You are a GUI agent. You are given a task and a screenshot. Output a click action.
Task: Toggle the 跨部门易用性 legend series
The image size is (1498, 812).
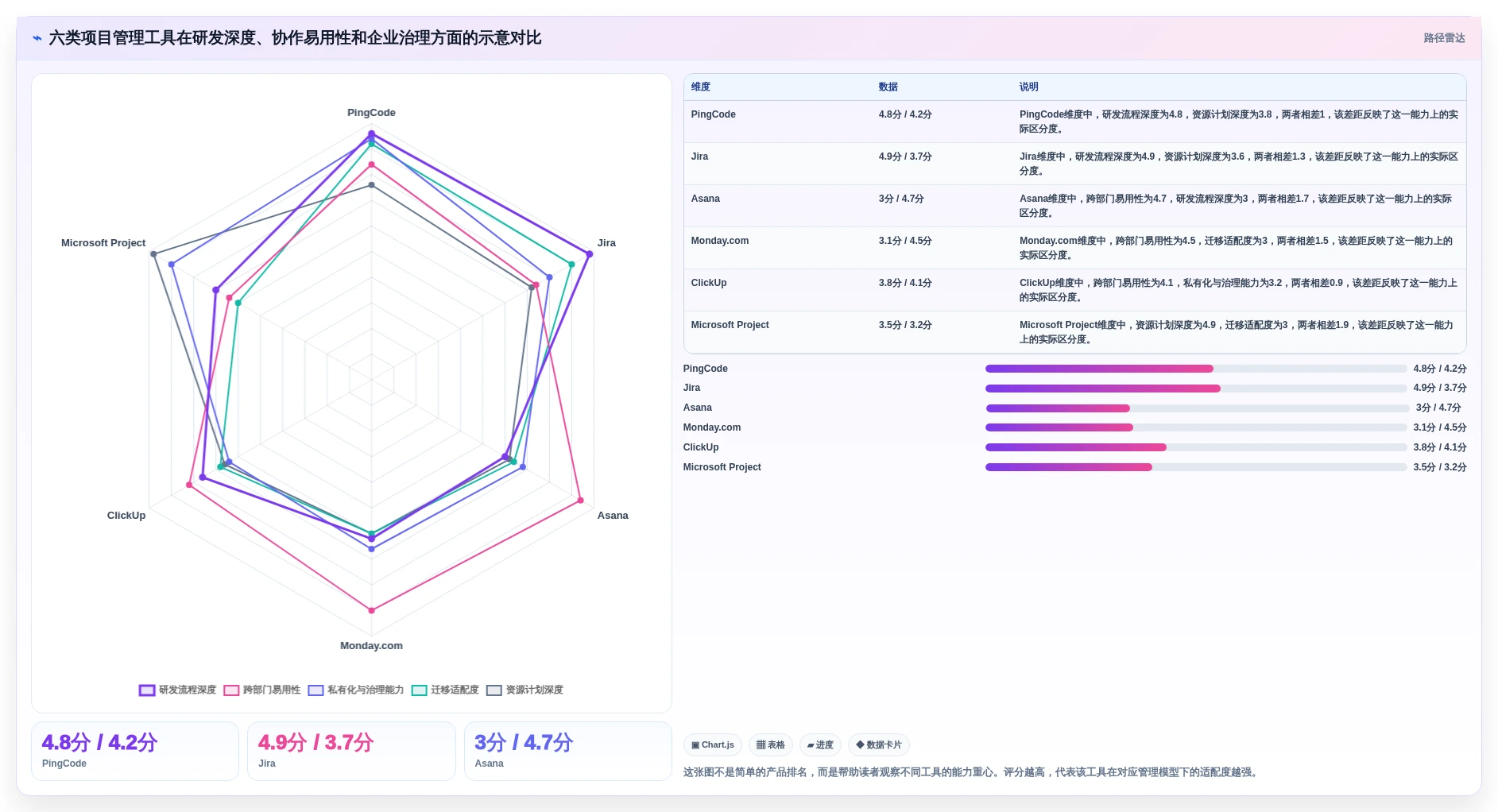point(262,690)
